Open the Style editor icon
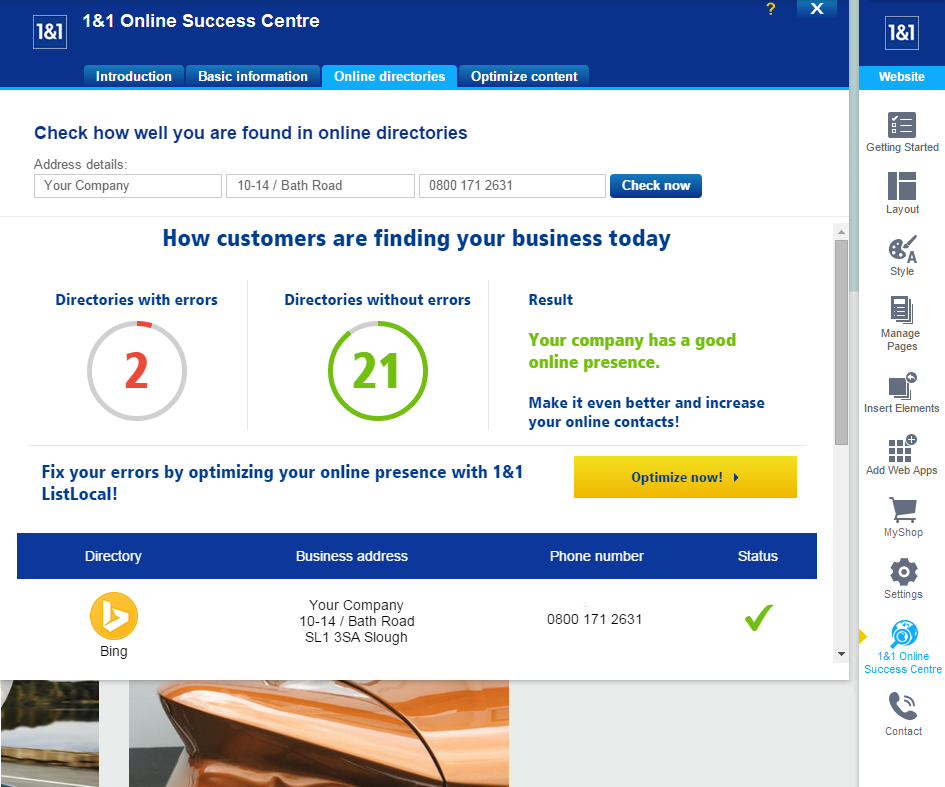 click(901, 250)
